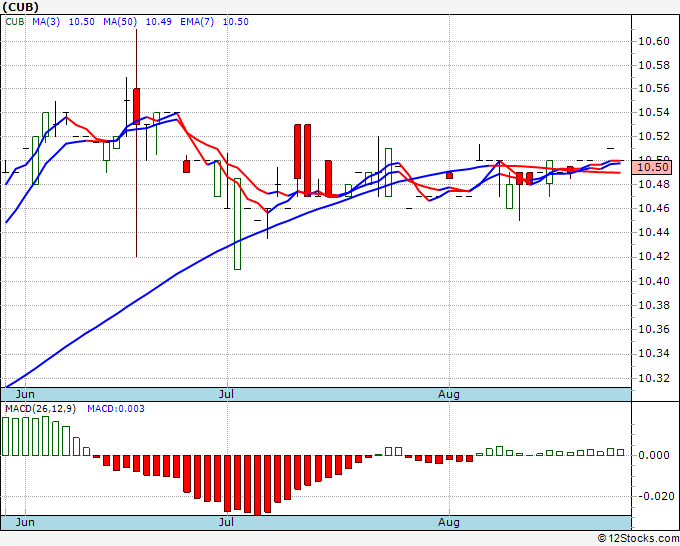The width and height of the screenshot is (680, 546).
Task: Click the 10.34 price axis label
Action: click(654, 353)
